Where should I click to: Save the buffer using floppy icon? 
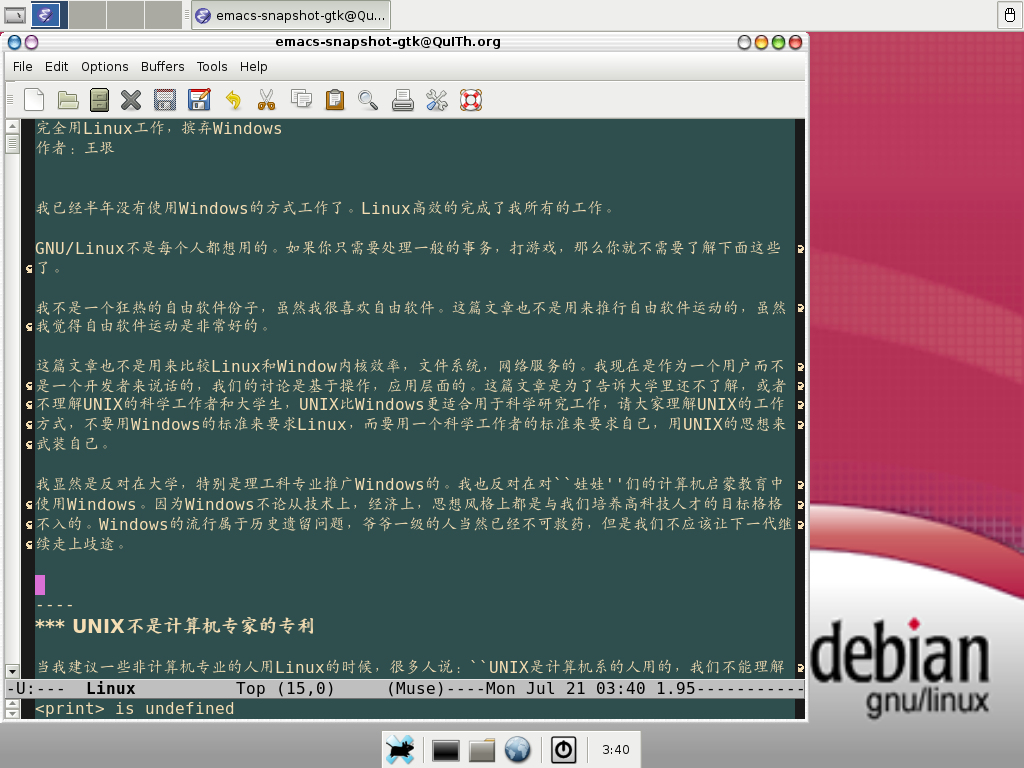[165, 100]
